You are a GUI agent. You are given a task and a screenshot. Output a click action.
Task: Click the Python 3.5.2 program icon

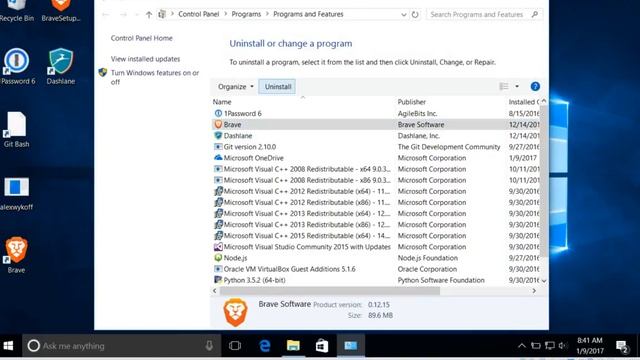[x=218, y=280]
